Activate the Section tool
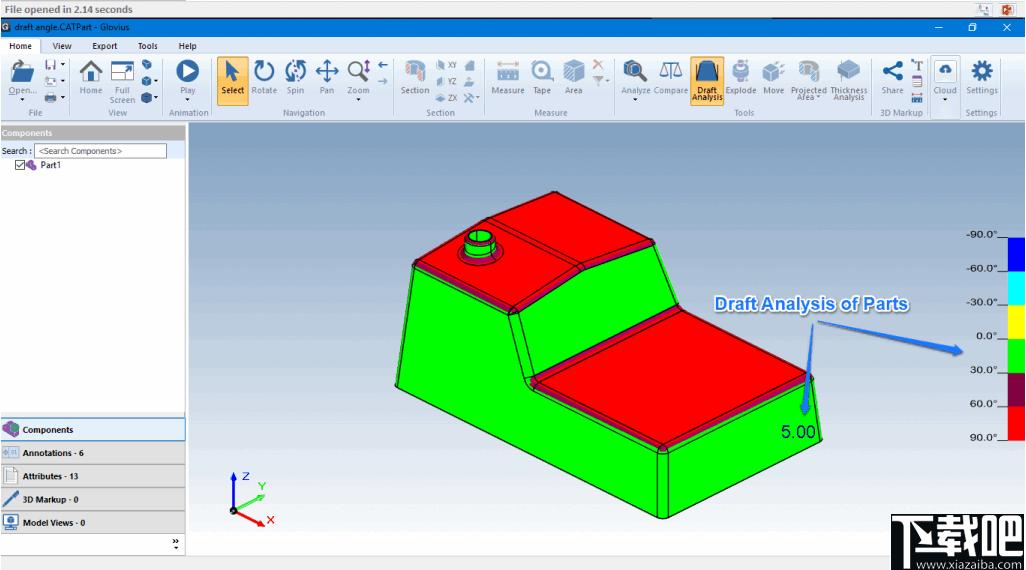 click(x=415, y=78)
